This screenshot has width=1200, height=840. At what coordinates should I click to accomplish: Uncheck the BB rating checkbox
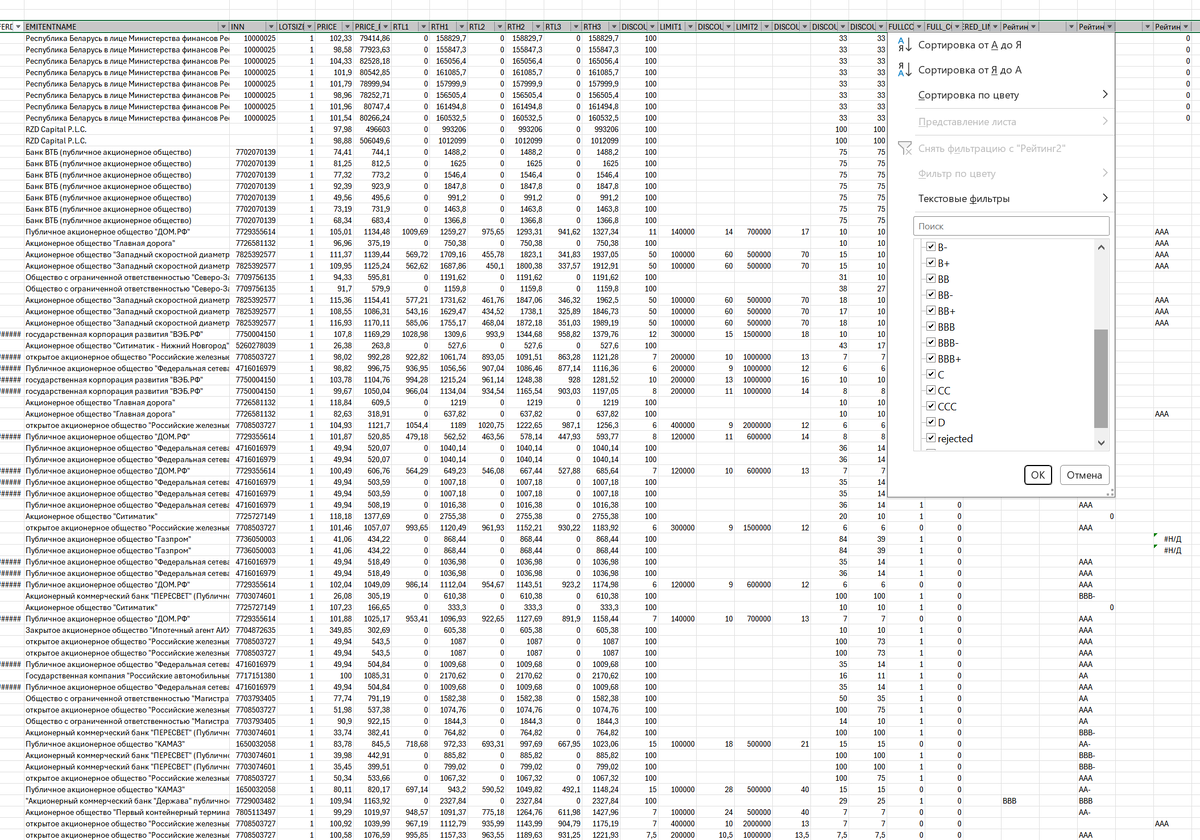(931, 279)
